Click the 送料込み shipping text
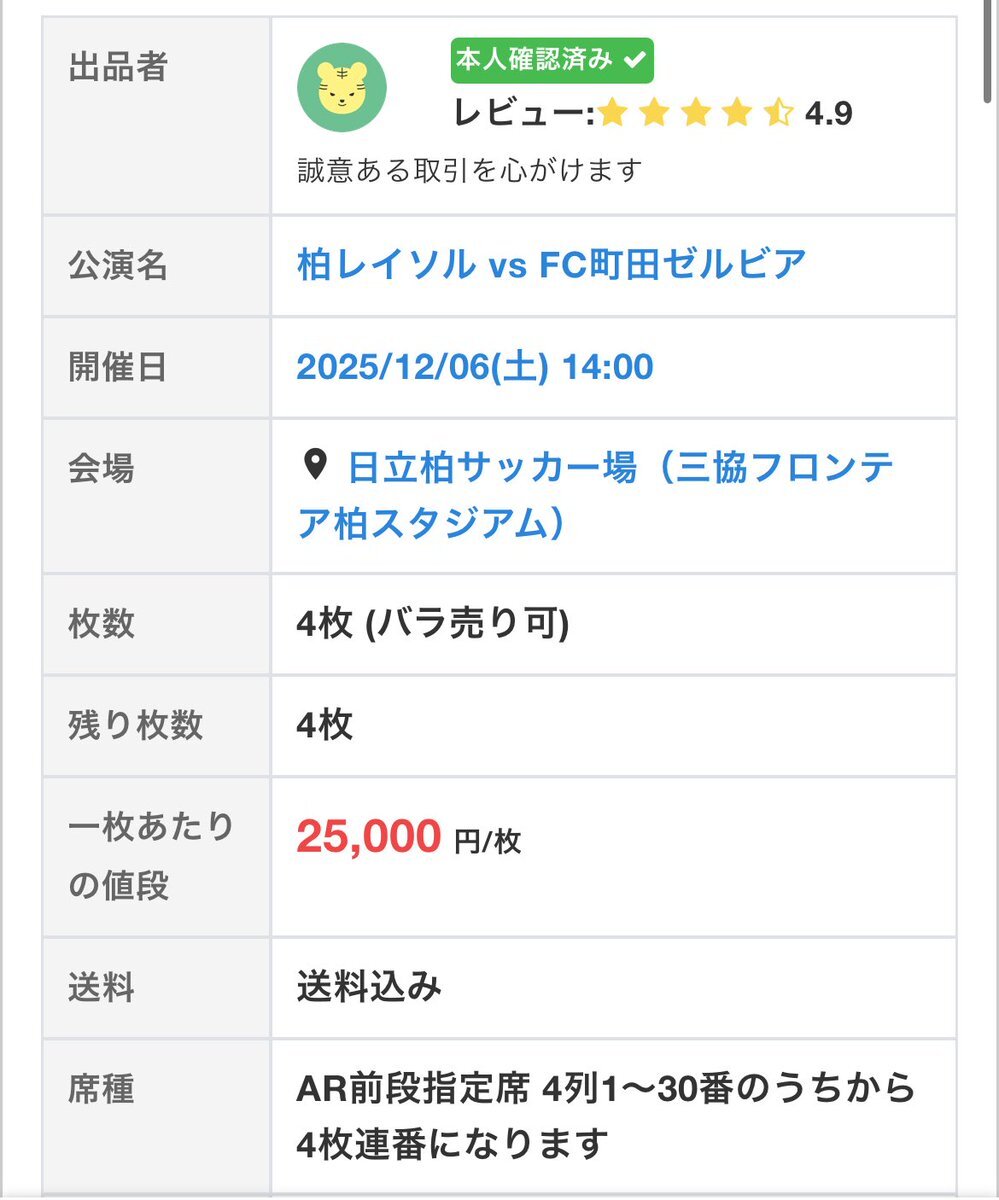Image resolution: width=999 pixels, height=1200 pixels. [369, 988]
